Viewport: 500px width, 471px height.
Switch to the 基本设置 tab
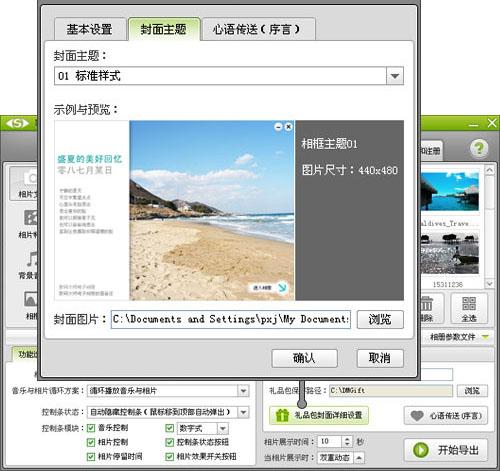(x=90, y=29)
